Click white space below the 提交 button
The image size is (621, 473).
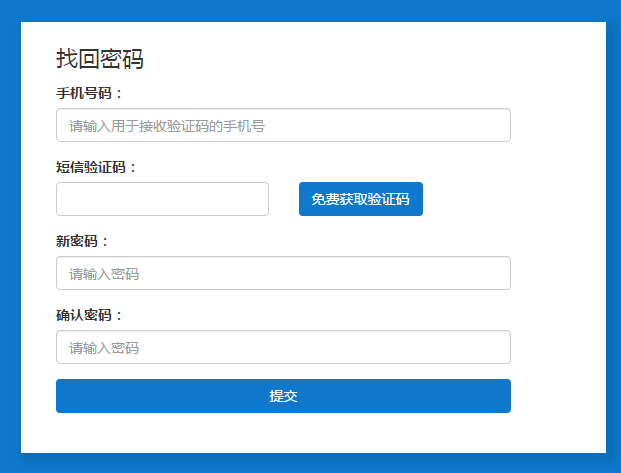283,432
